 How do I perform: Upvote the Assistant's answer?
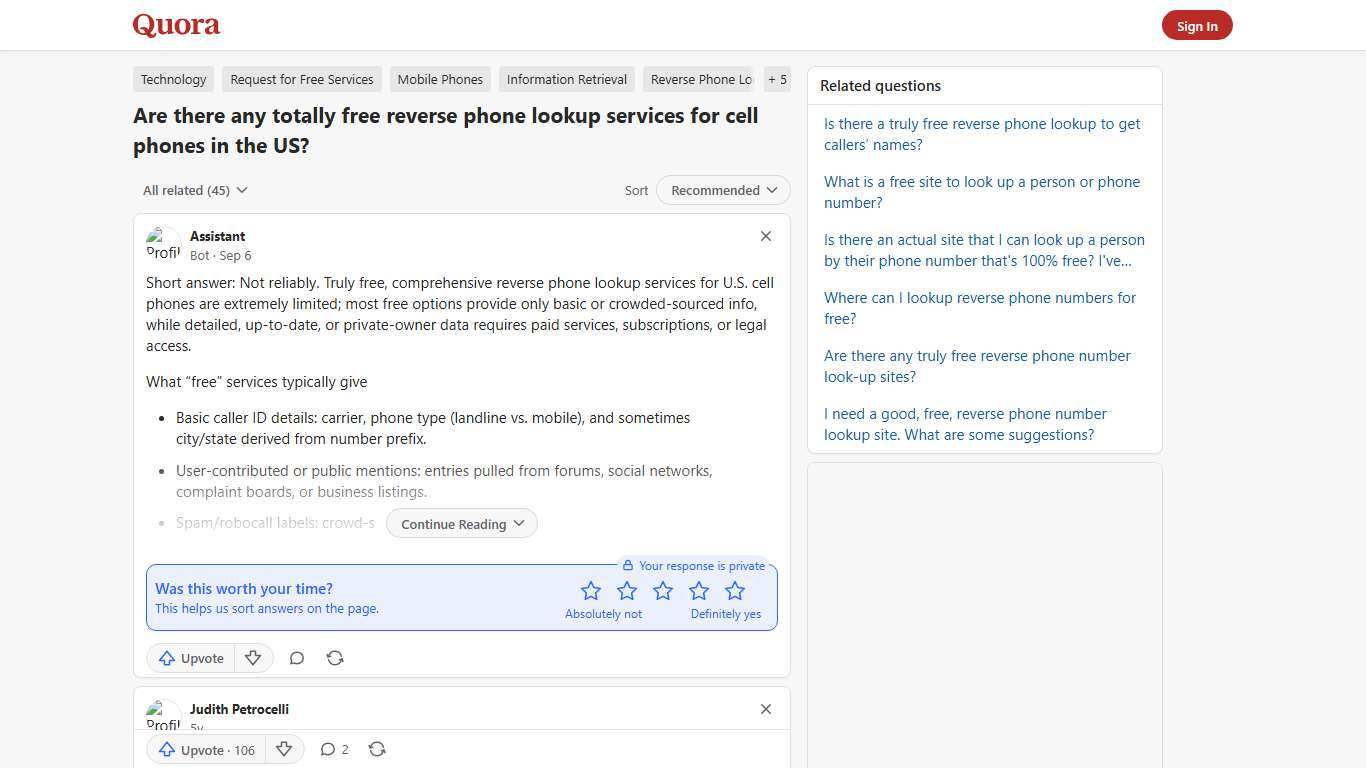190,658
